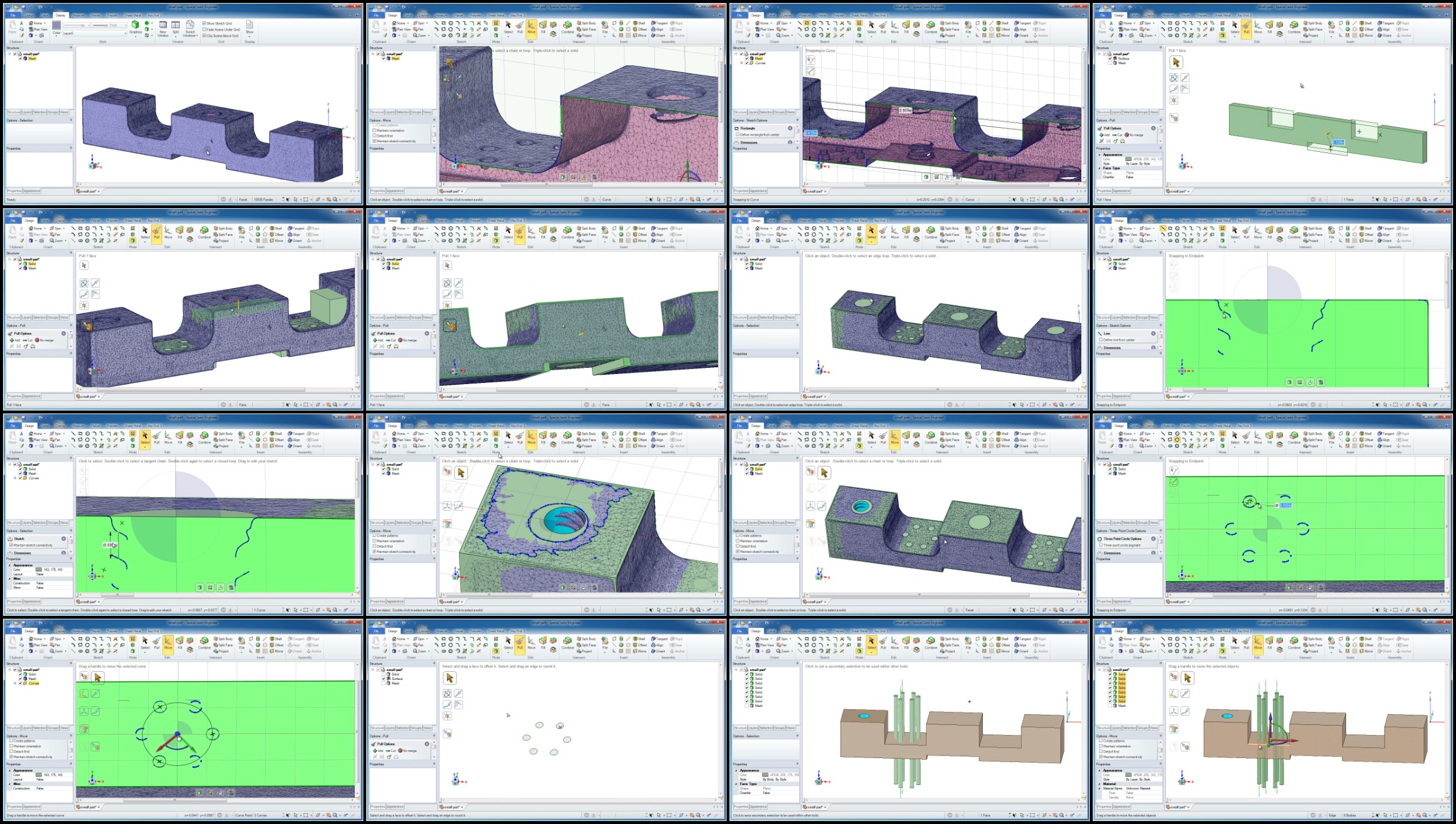Click Home view in the Display-tab frame

click(36, 23)
